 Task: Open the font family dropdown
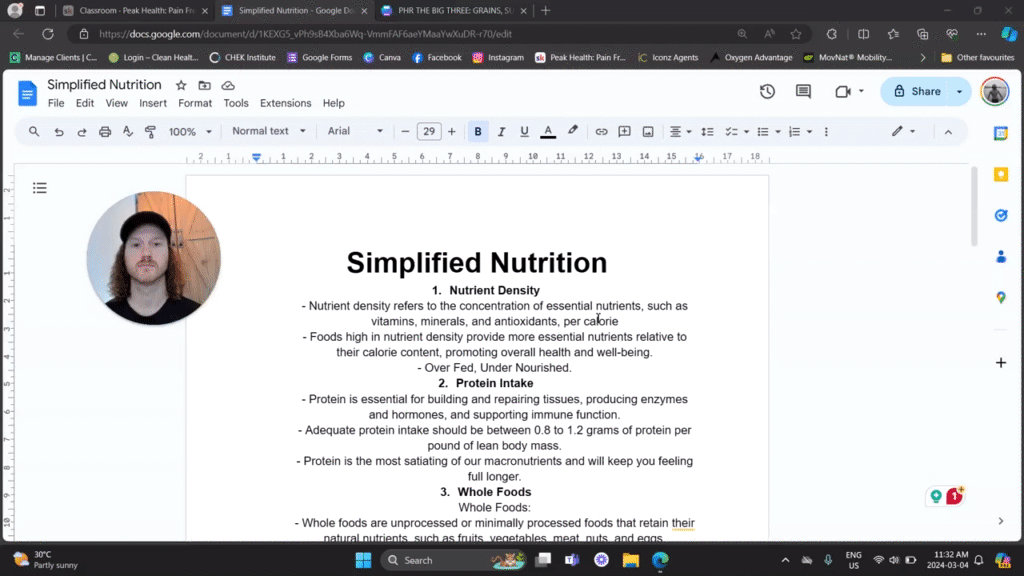354,131
